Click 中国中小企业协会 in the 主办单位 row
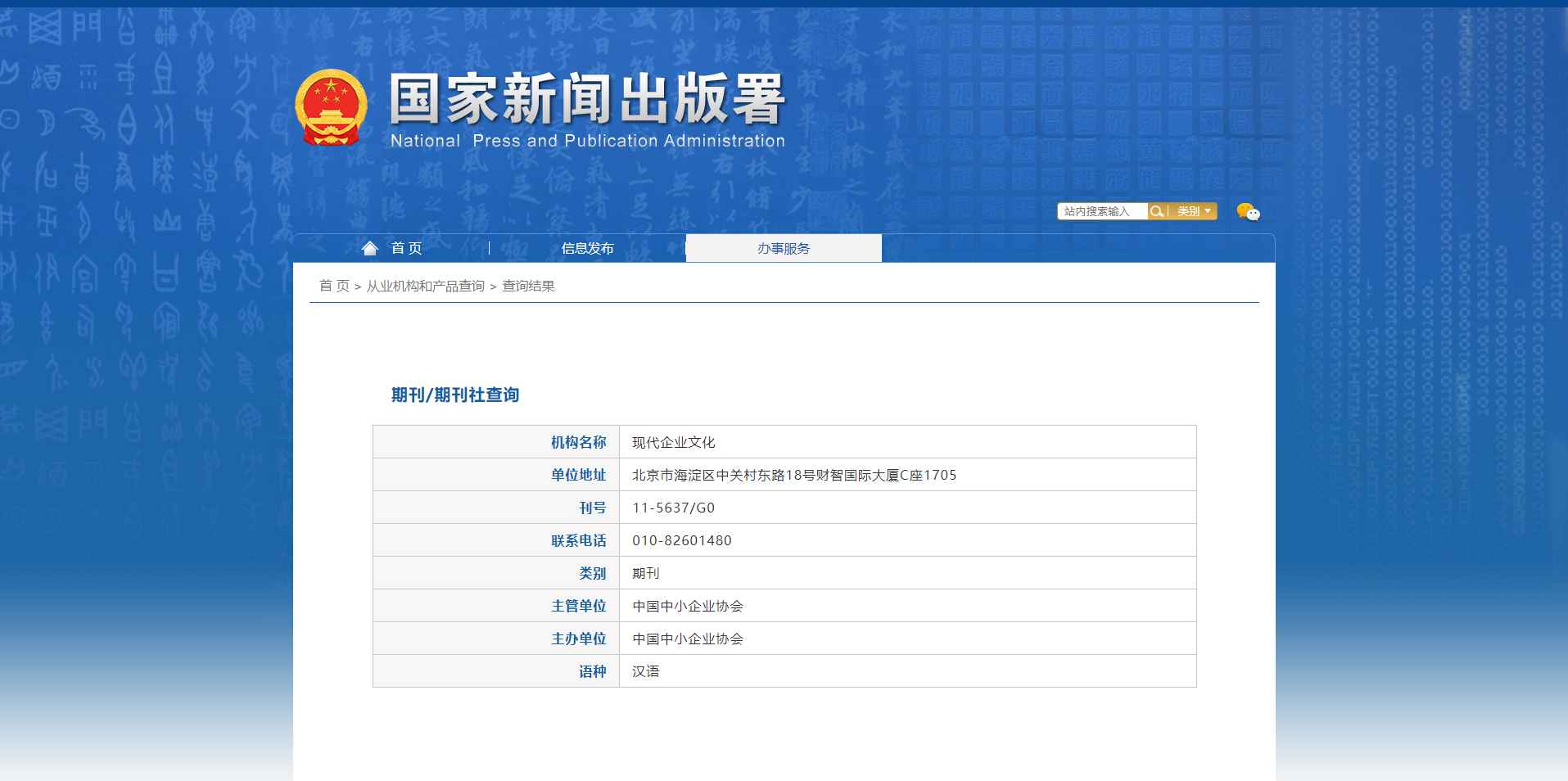Screen dimensions: 1568x781 (x=688, y=639)
